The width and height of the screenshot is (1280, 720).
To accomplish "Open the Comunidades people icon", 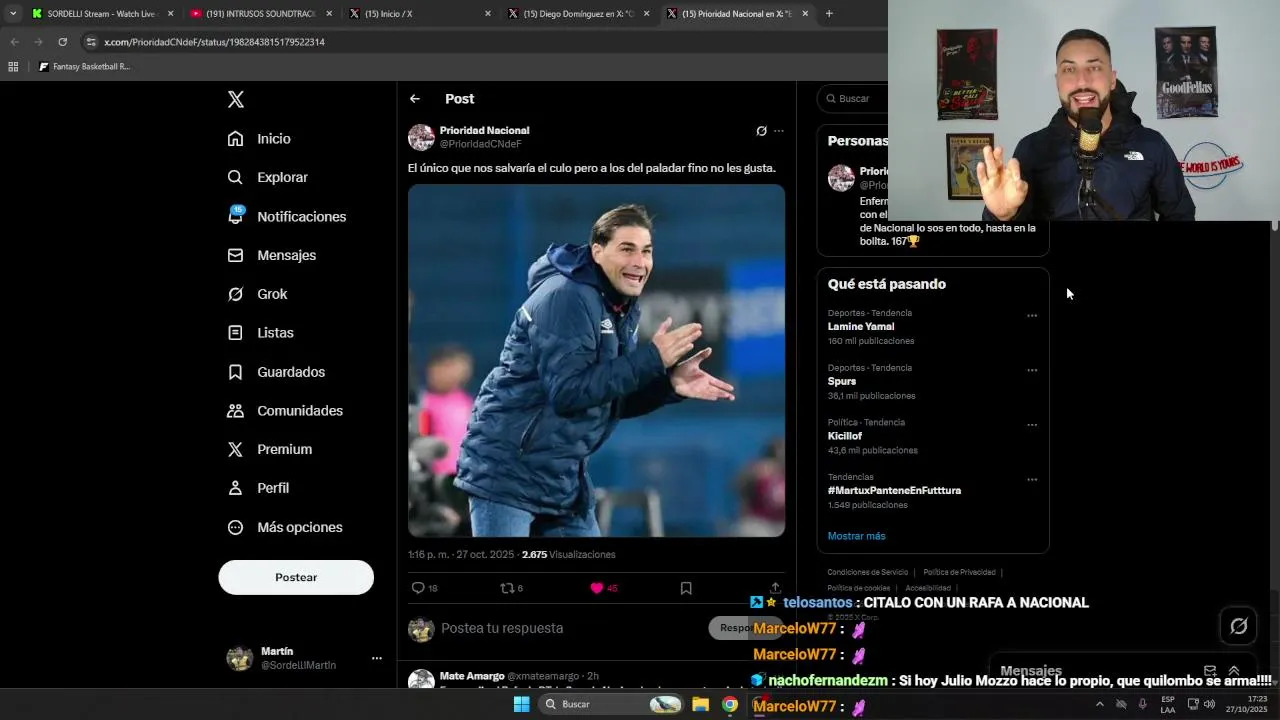I will [x=235, y=411].
